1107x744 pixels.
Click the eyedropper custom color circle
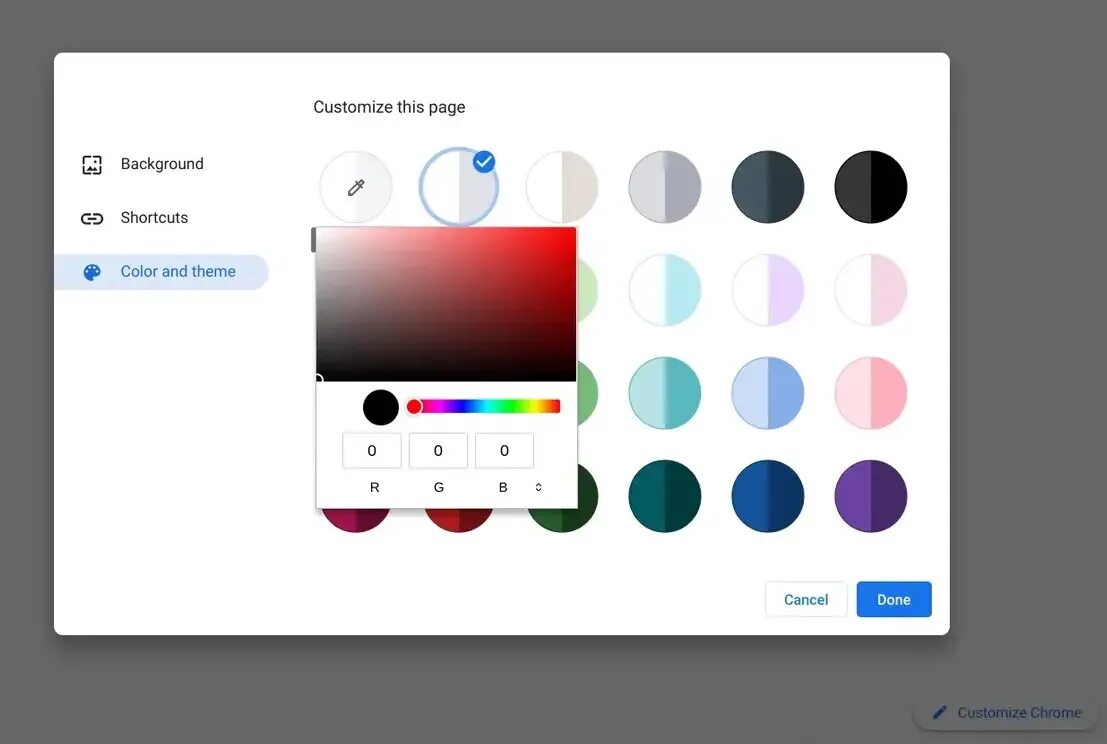pyautogui.click(x=355, y=187)
